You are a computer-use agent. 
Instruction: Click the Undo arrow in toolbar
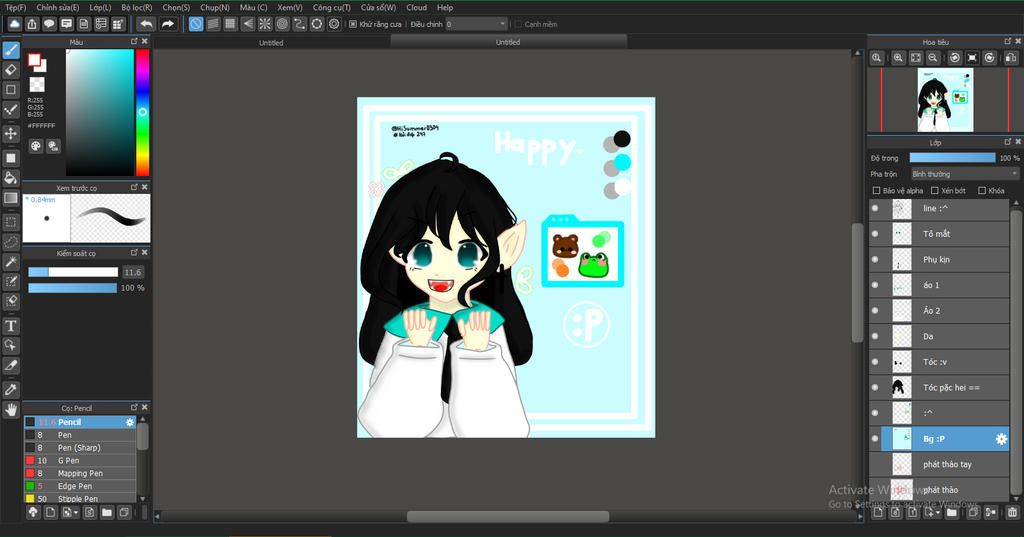[x=146, y=24]
